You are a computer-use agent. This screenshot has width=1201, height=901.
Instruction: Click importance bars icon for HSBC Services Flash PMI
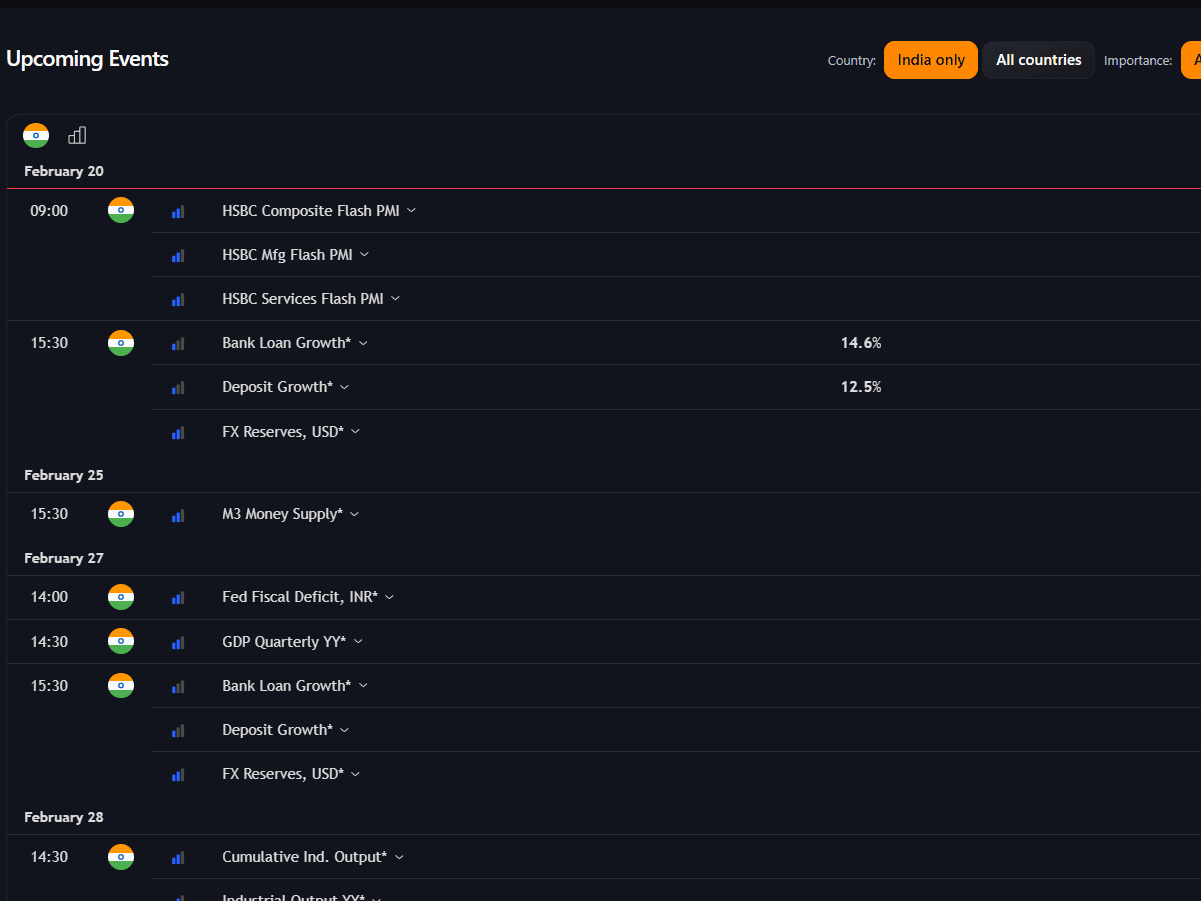(x=178, y=299)
